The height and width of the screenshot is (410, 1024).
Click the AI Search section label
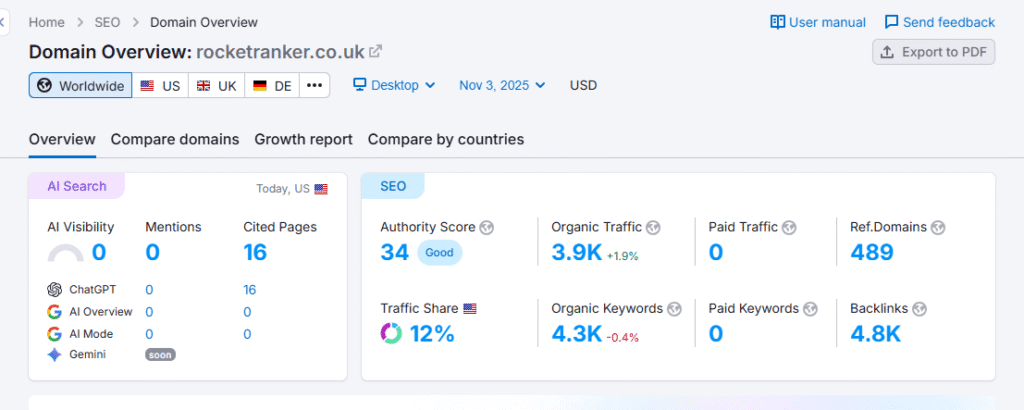tap(76, 186)
